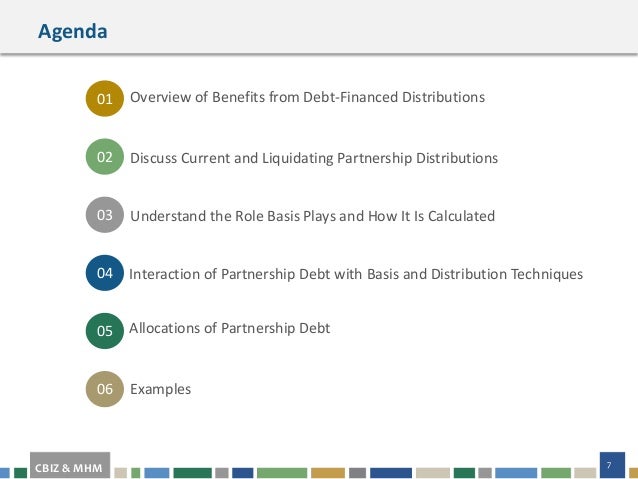638x479 pixels.
Task: Select the Examples agenda item
Action: coord(160,389)
